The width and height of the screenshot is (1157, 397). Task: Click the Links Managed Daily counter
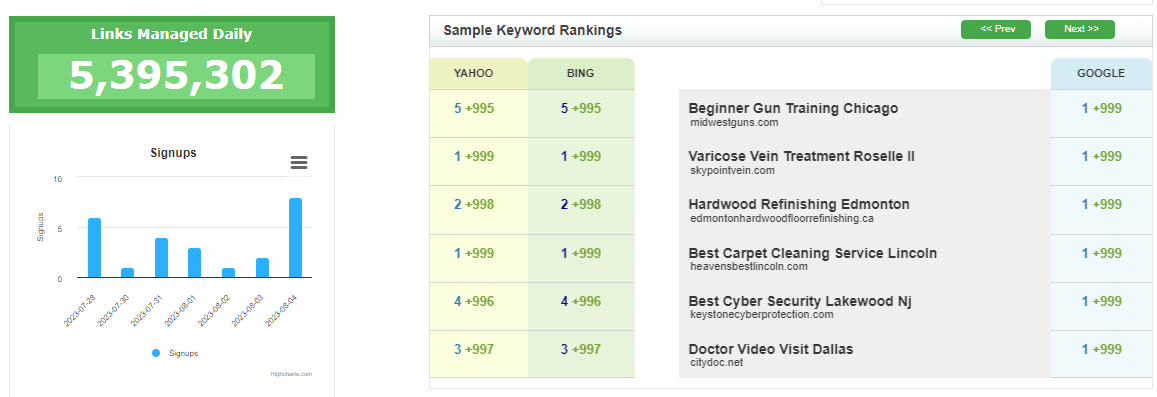tap(176, 75)
